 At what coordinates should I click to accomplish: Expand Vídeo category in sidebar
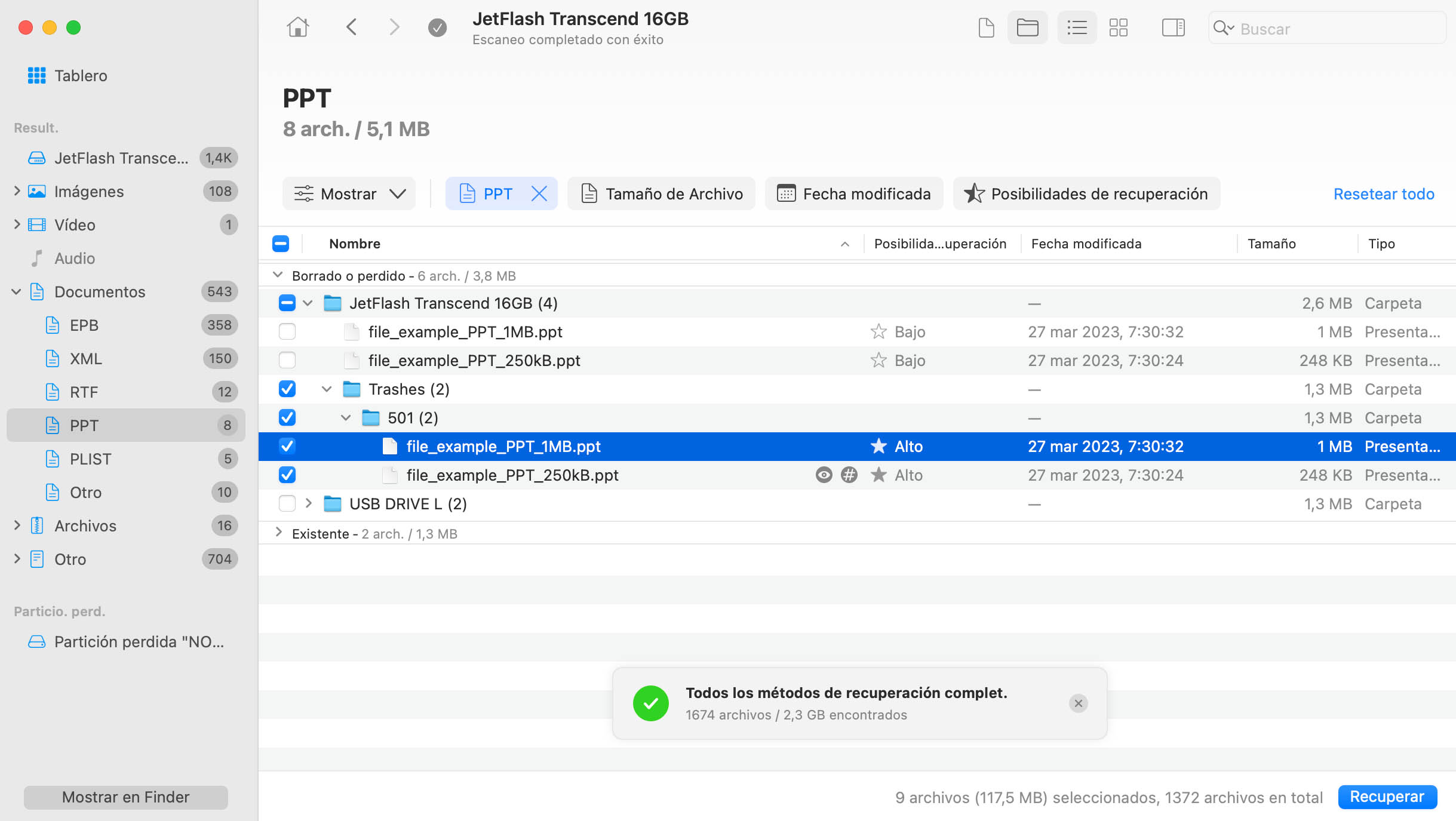(x=17, y=225)
